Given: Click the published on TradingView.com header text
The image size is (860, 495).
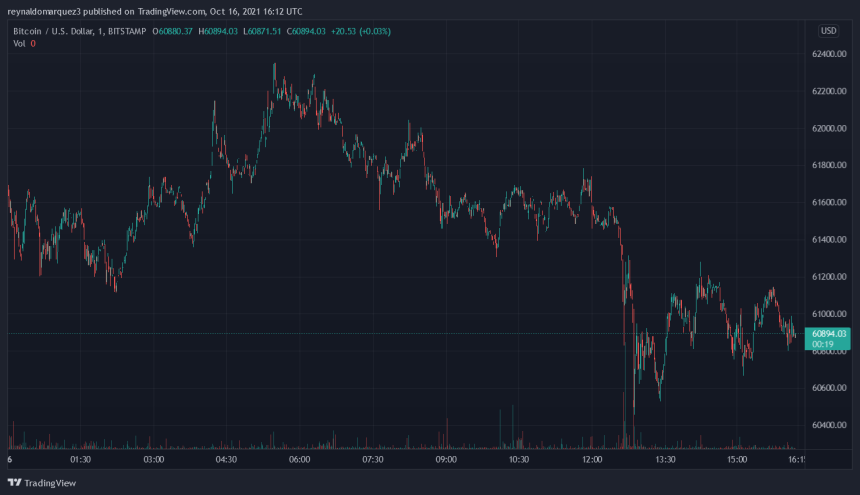Looking at the screenshot, I should (x=144, y=12).
